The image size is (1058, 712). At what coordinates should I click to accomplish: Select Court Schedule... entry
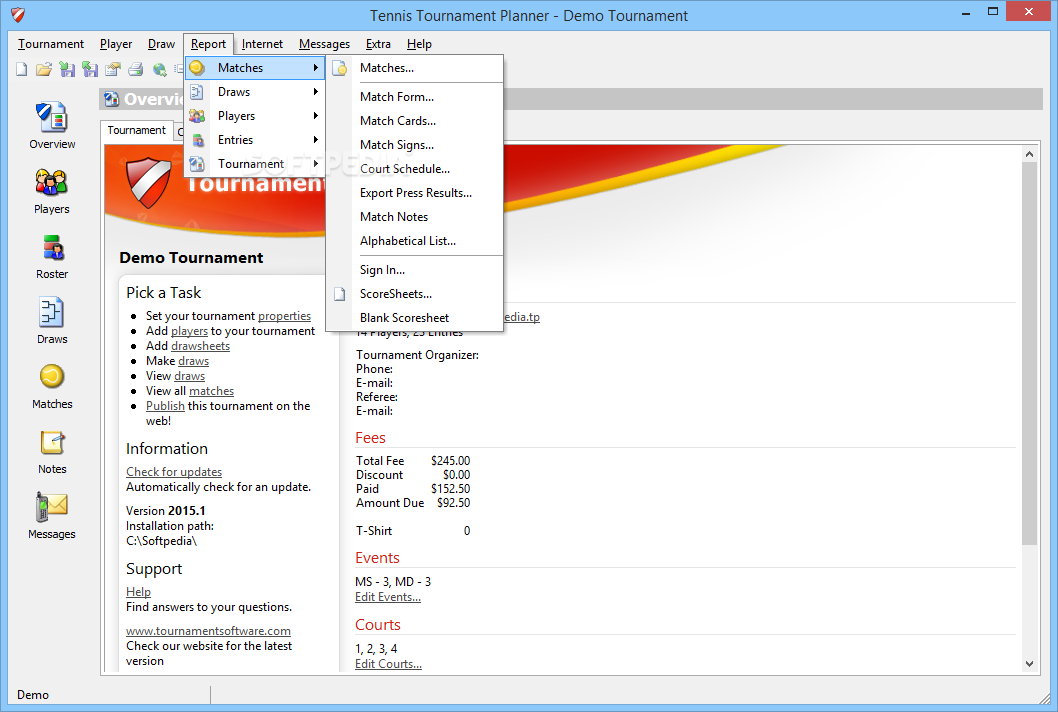coord(415,169)
